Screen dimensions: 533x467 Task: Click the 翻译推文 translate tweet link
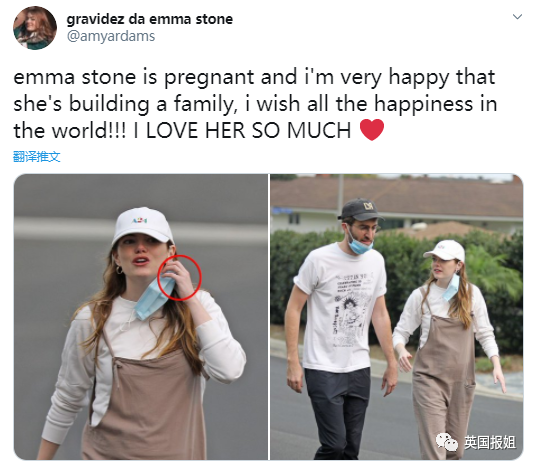pos(37,157)
